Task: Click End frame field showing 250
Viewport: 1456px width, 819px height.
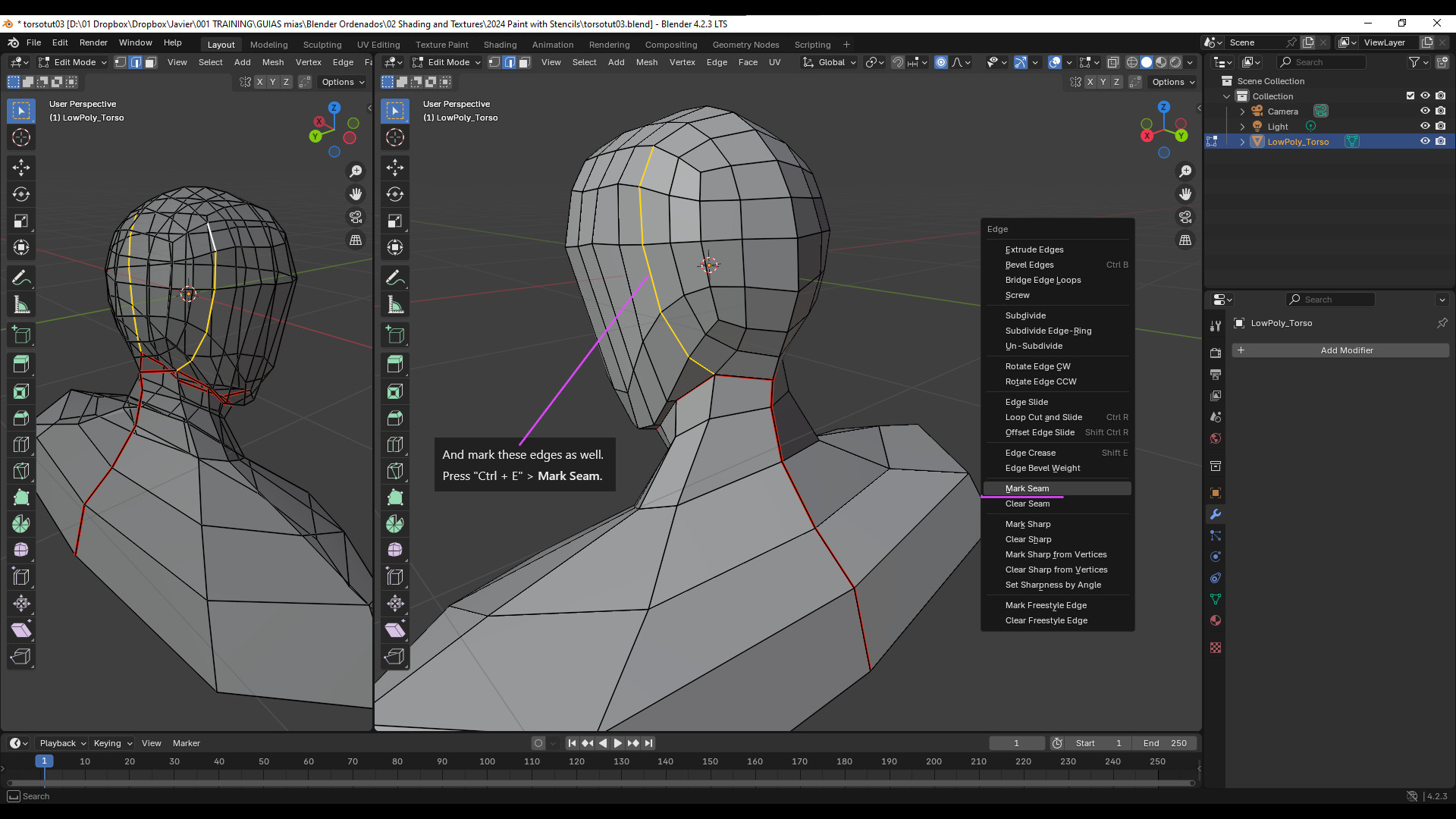Action: 1165,743
